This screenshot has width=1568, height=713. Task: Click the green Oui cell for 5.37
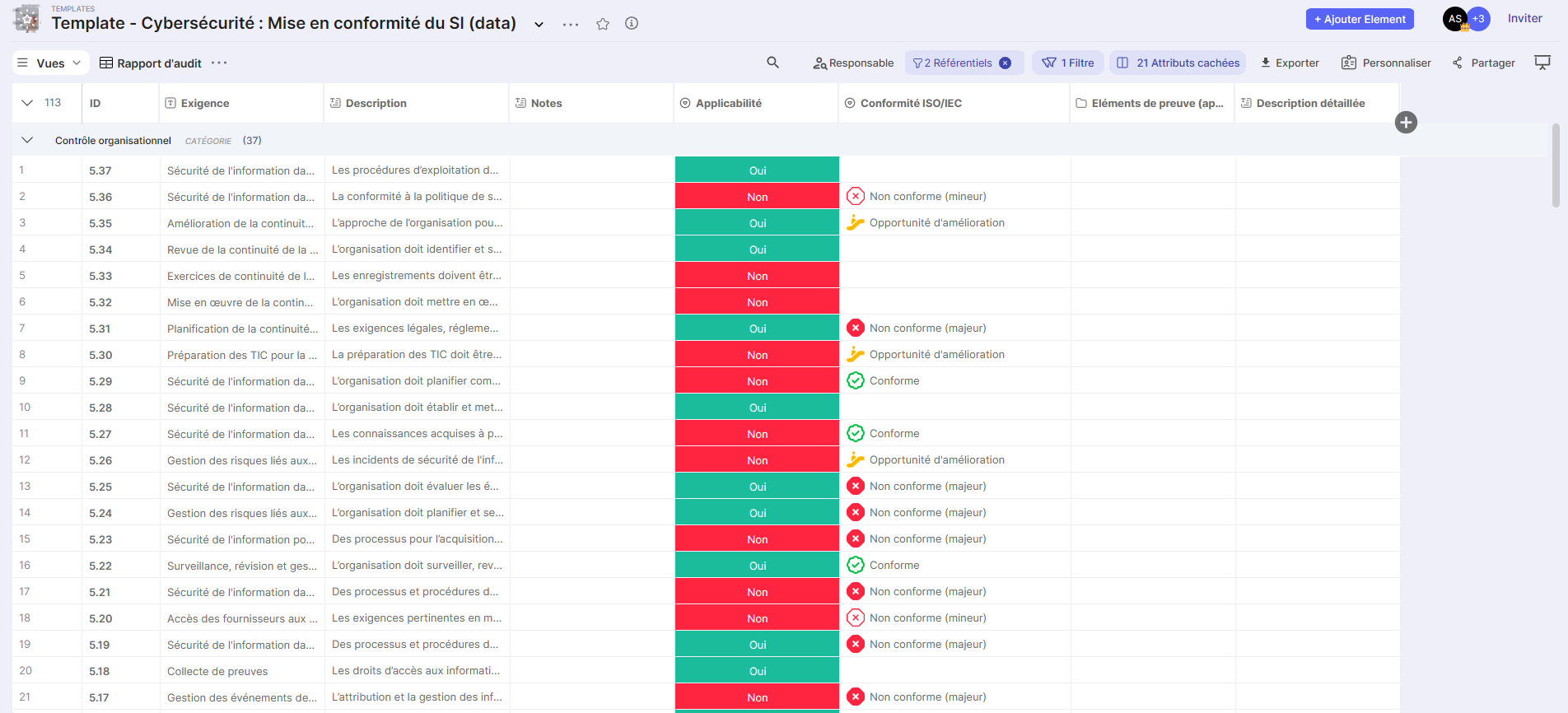pos(757,170)
